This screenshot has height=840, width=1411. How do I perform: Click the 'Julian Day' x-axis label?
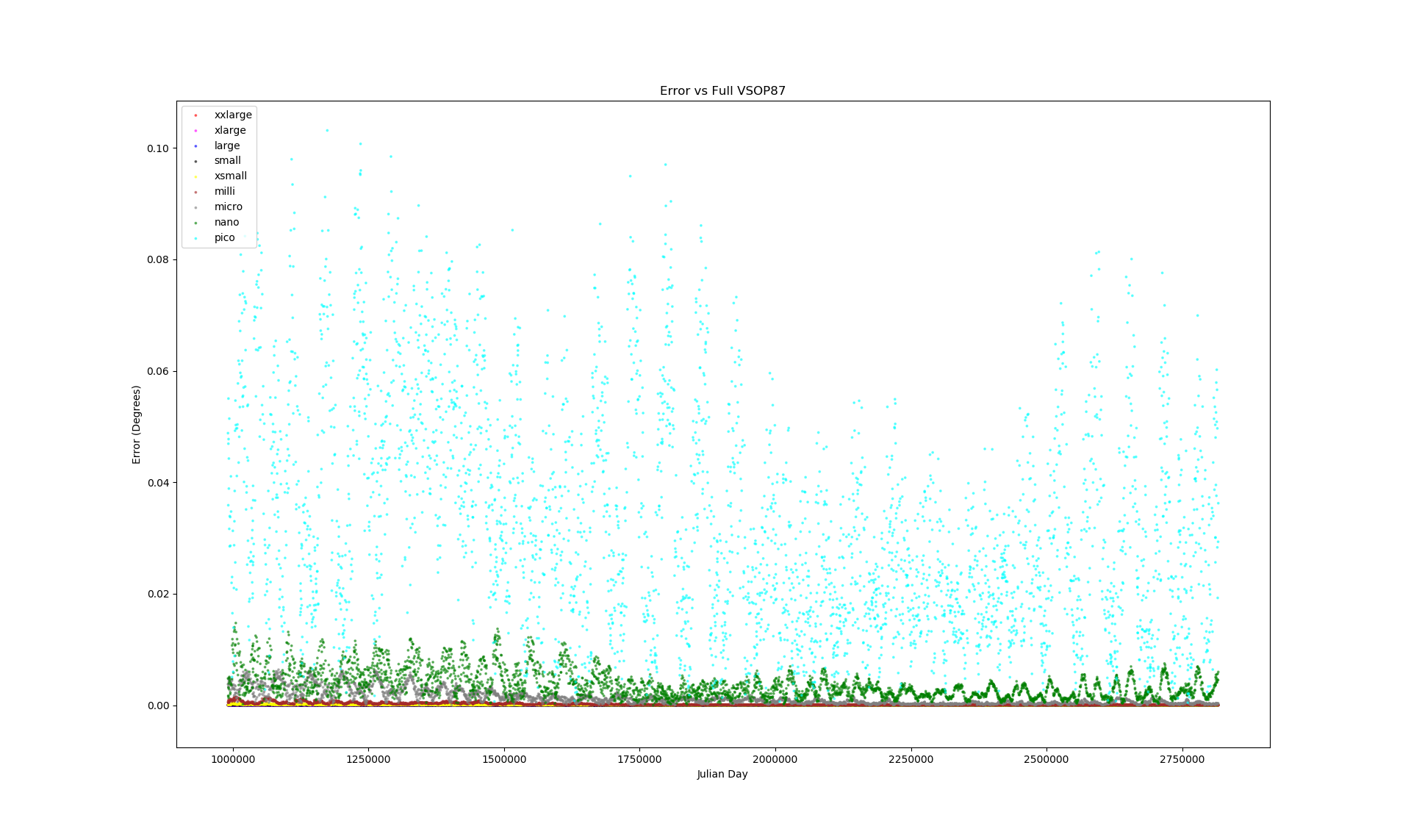pyautogui.click(x=722, y=774)
